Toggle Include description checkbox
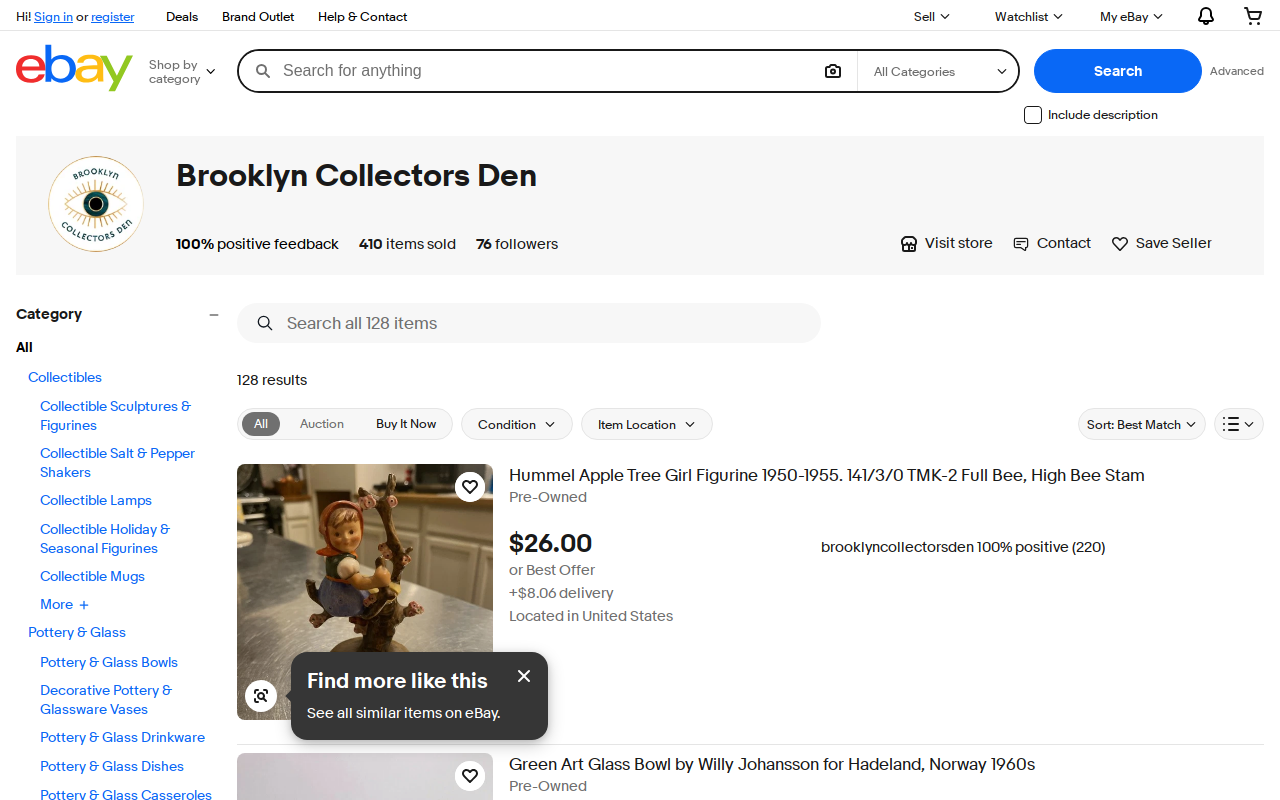 1033,115
